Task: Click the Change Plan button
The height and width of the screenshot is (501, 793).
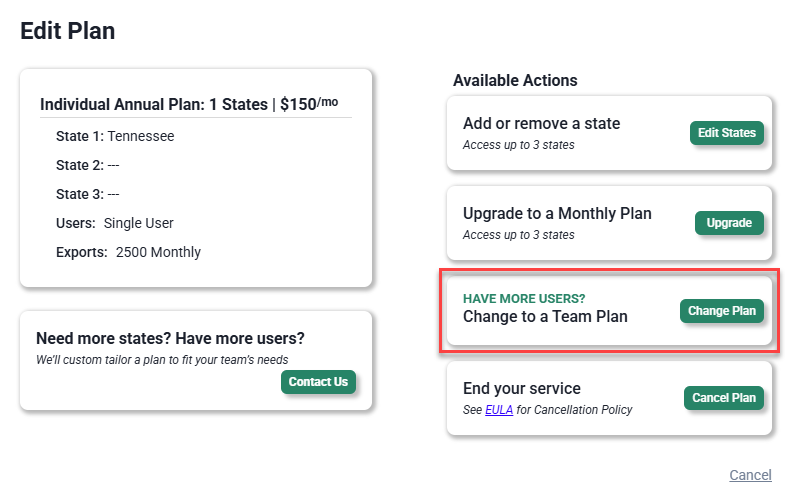Action: click(721, 311)
